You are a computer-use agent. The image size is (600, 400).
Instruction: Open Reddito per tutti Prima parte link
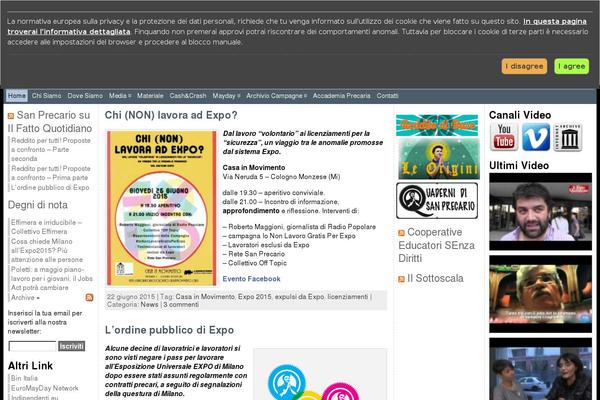coord(51,173)
